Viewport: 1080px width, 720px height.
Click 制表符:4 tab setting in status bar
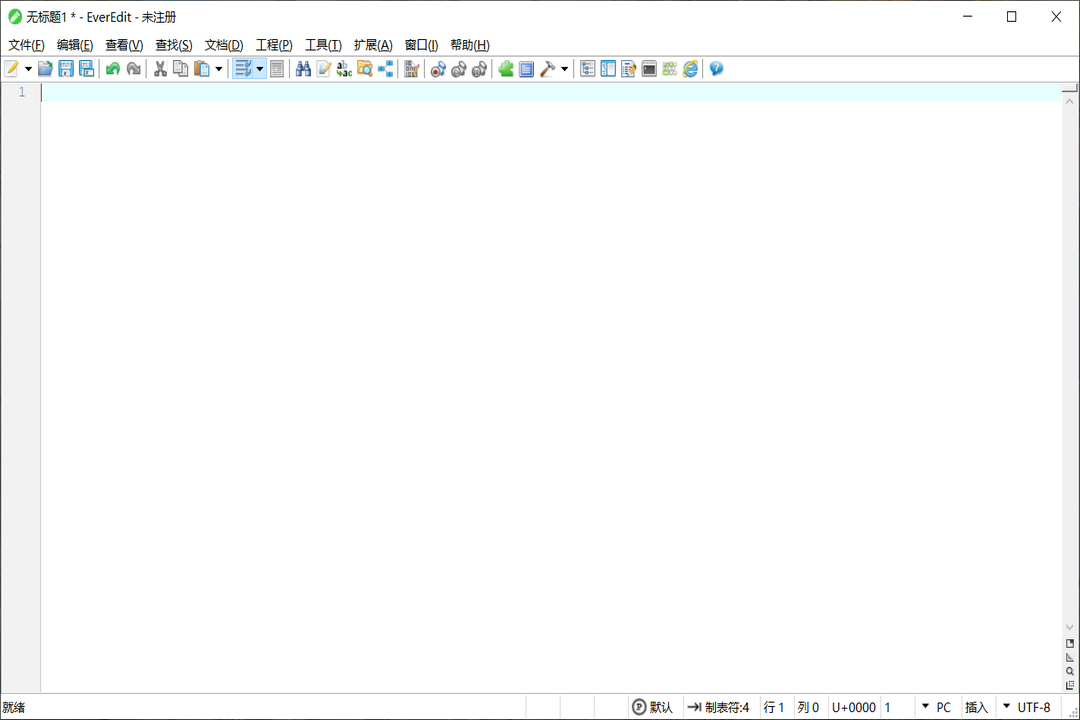(718, 707)
